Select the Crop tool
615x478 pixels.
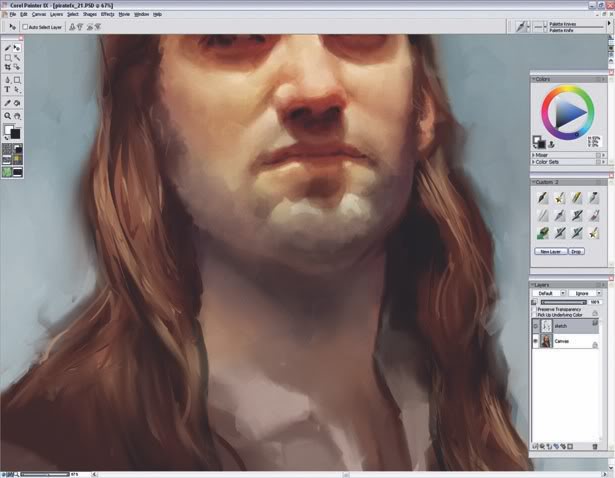(7, 67)
